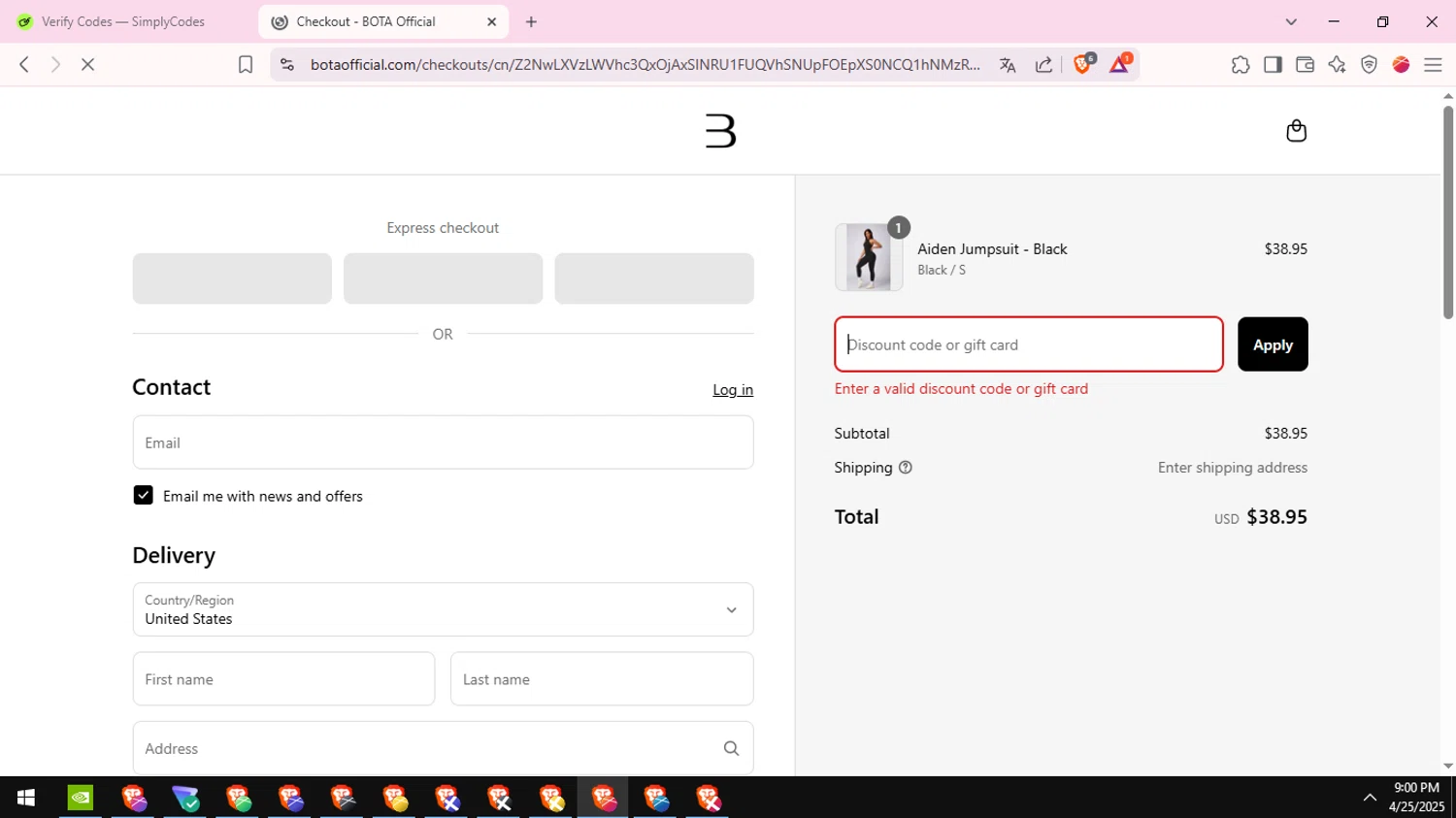
Task: Stop loading the page
Action: (x=87, y=64)
